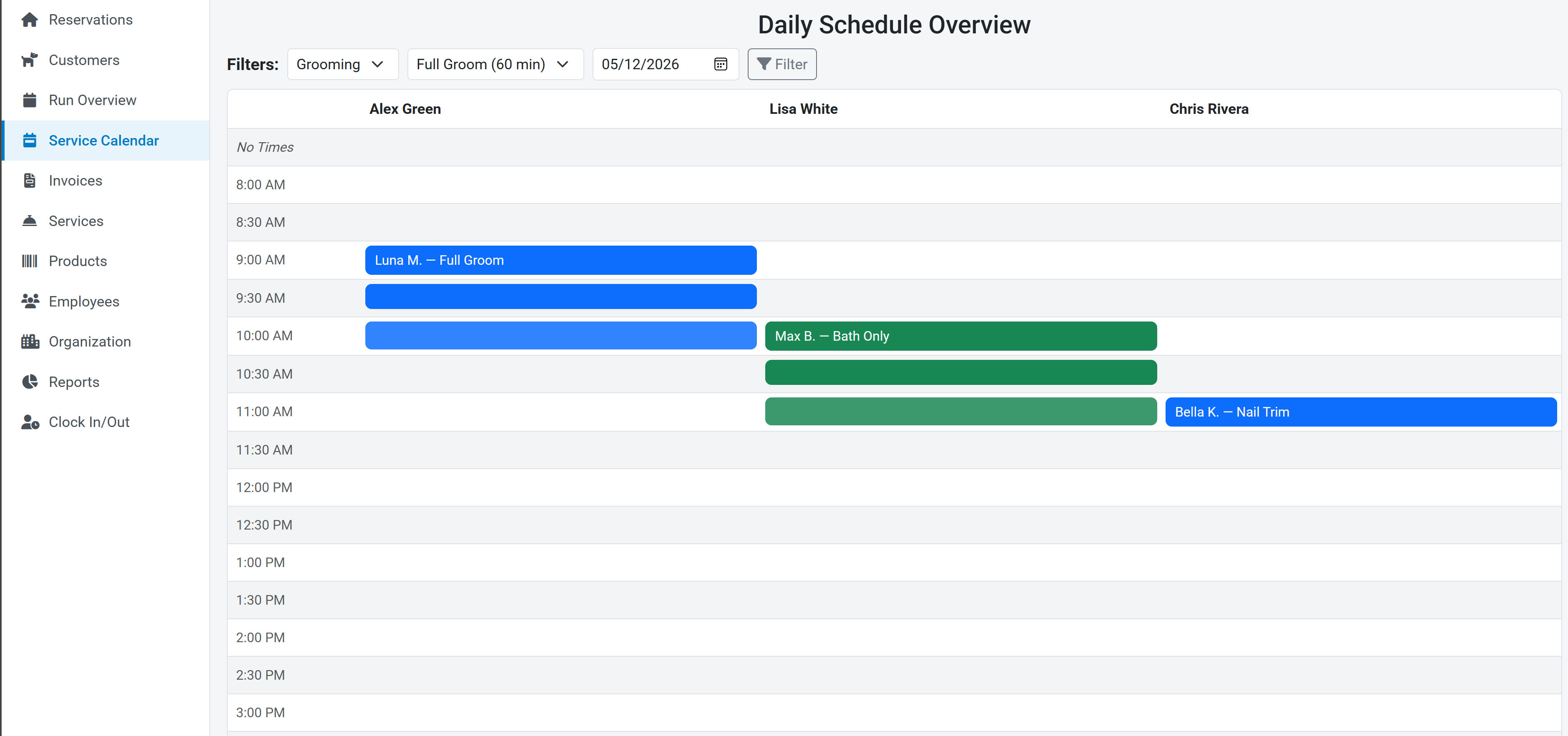The width and height of the screenshot is (1568, 736).
Task: Click the Customers dog icon
Action: tap(29, 60)
